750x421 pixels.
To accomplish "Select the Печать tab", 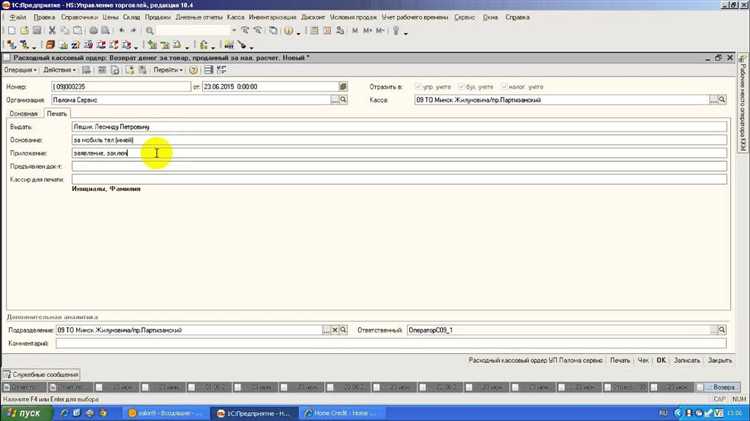I will click(x=56, y=114).
